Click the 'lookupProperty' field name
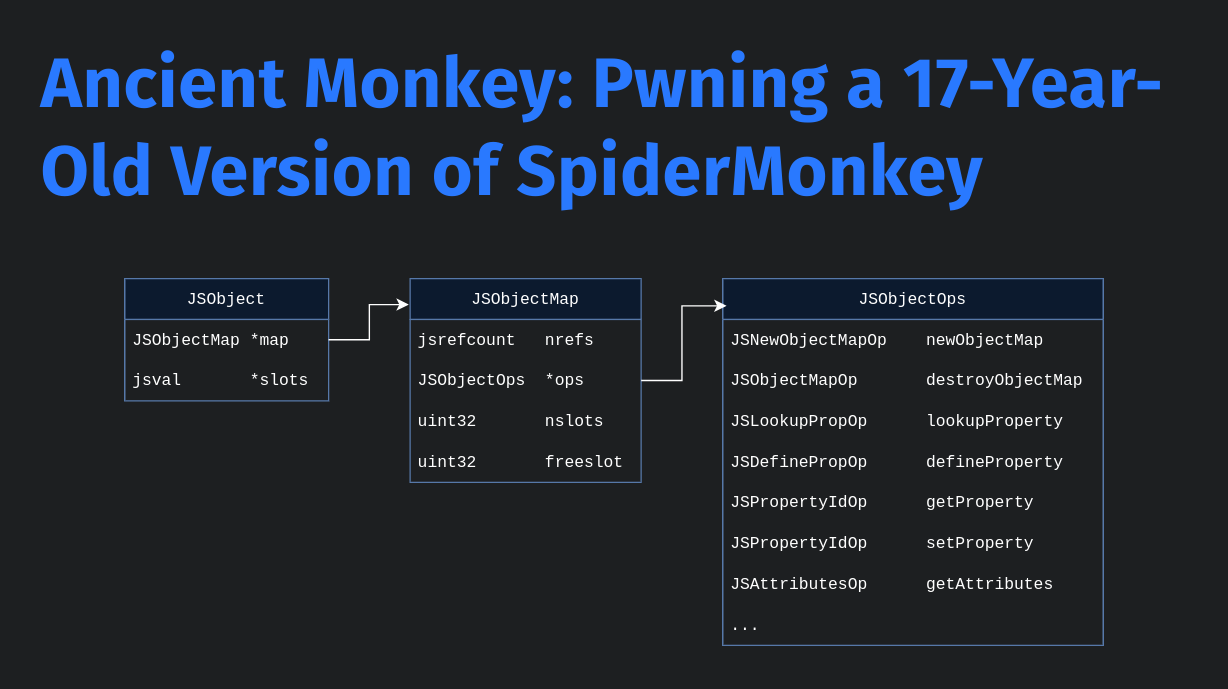This screenshot has width=1228, height=689. [994, 421]
